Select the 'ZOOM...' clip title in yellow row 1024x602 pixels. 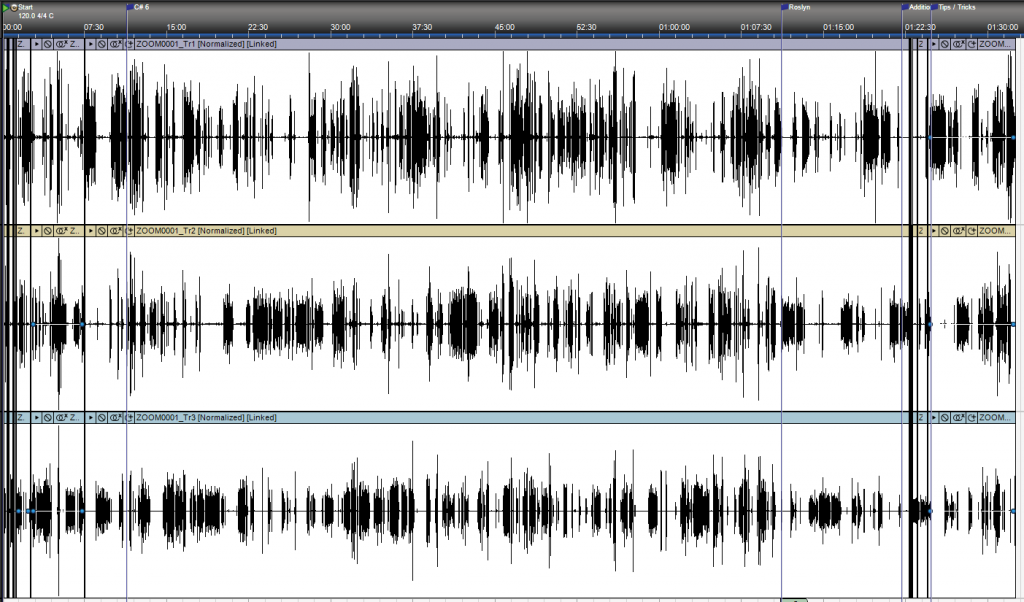(x=995, y=230)
